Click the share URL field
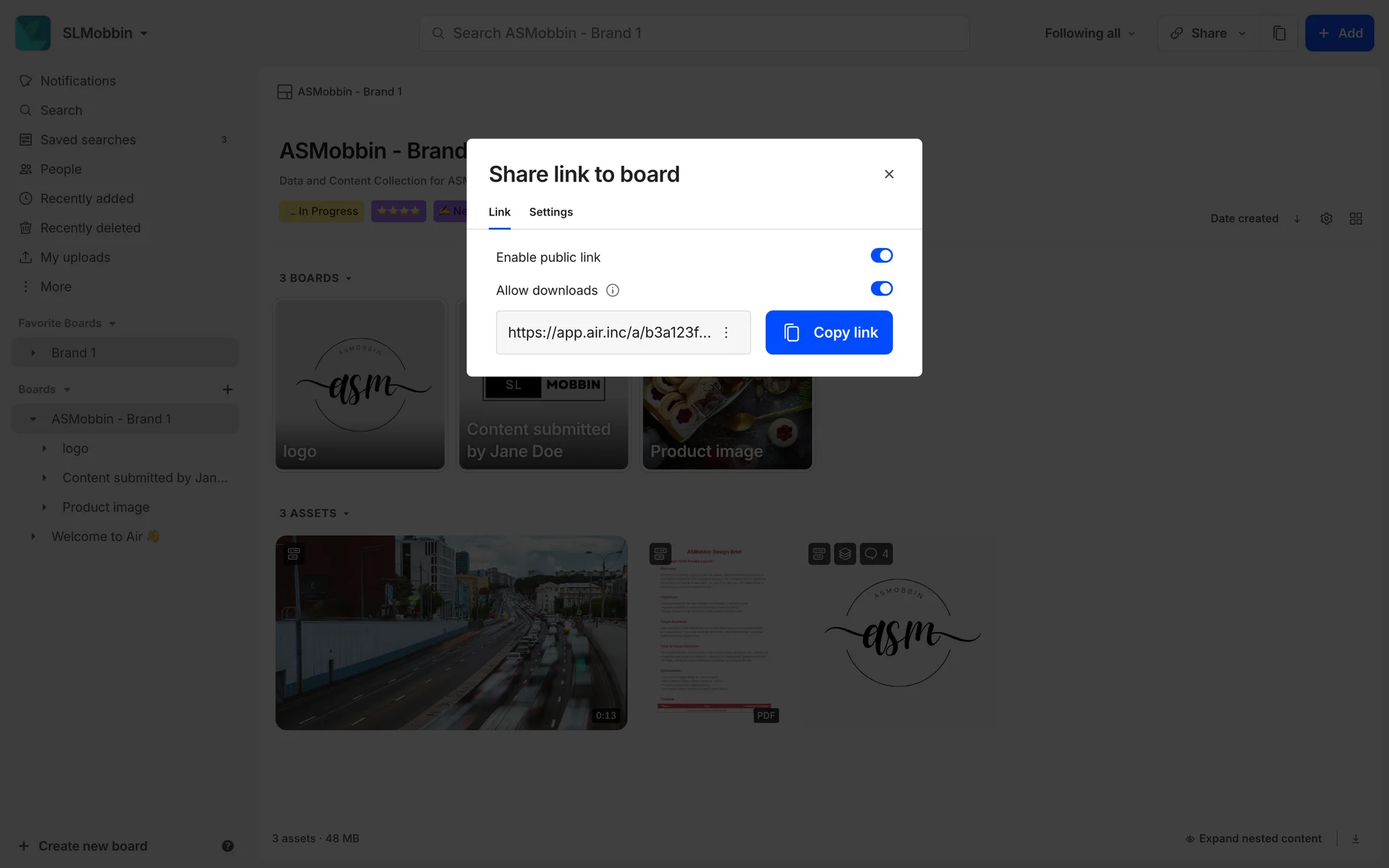 point(608,333)
